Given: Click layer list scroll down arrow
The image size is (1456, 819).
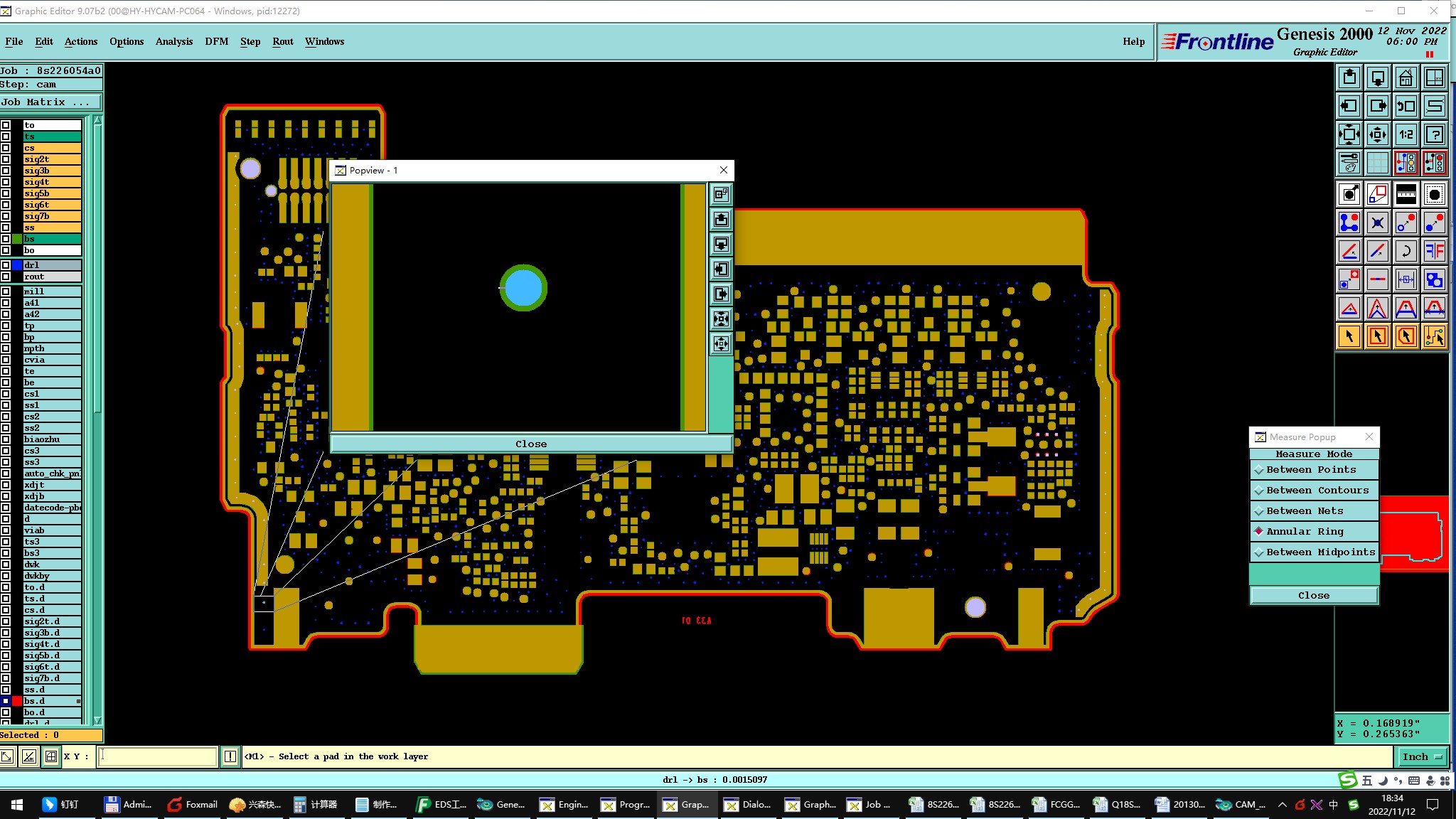Looking at the screenshot, I should pyautogui.click(x=97, y=720).
